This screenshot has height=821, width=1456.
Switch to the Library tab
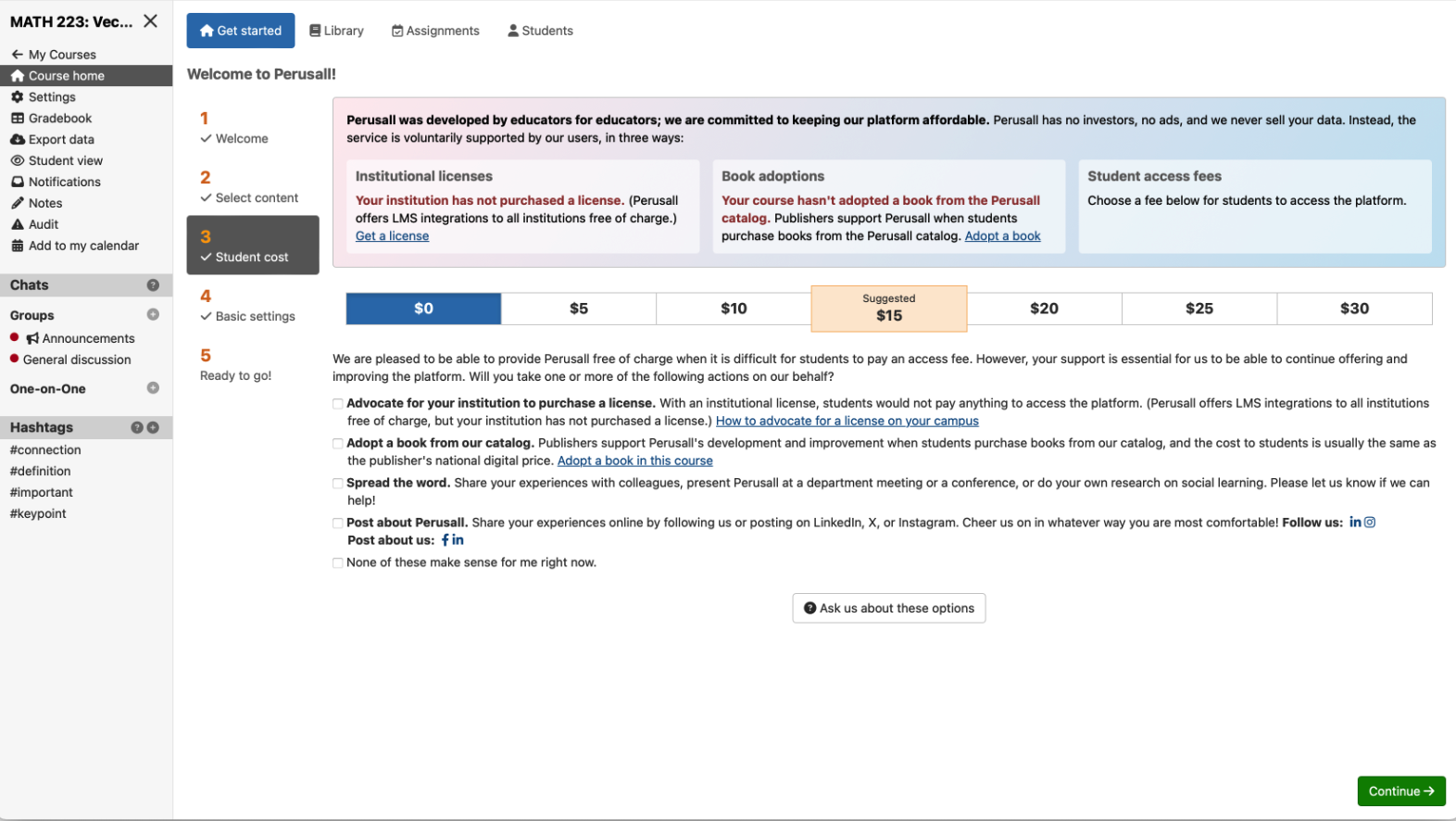pyautogui.click(x=337, y=31)
